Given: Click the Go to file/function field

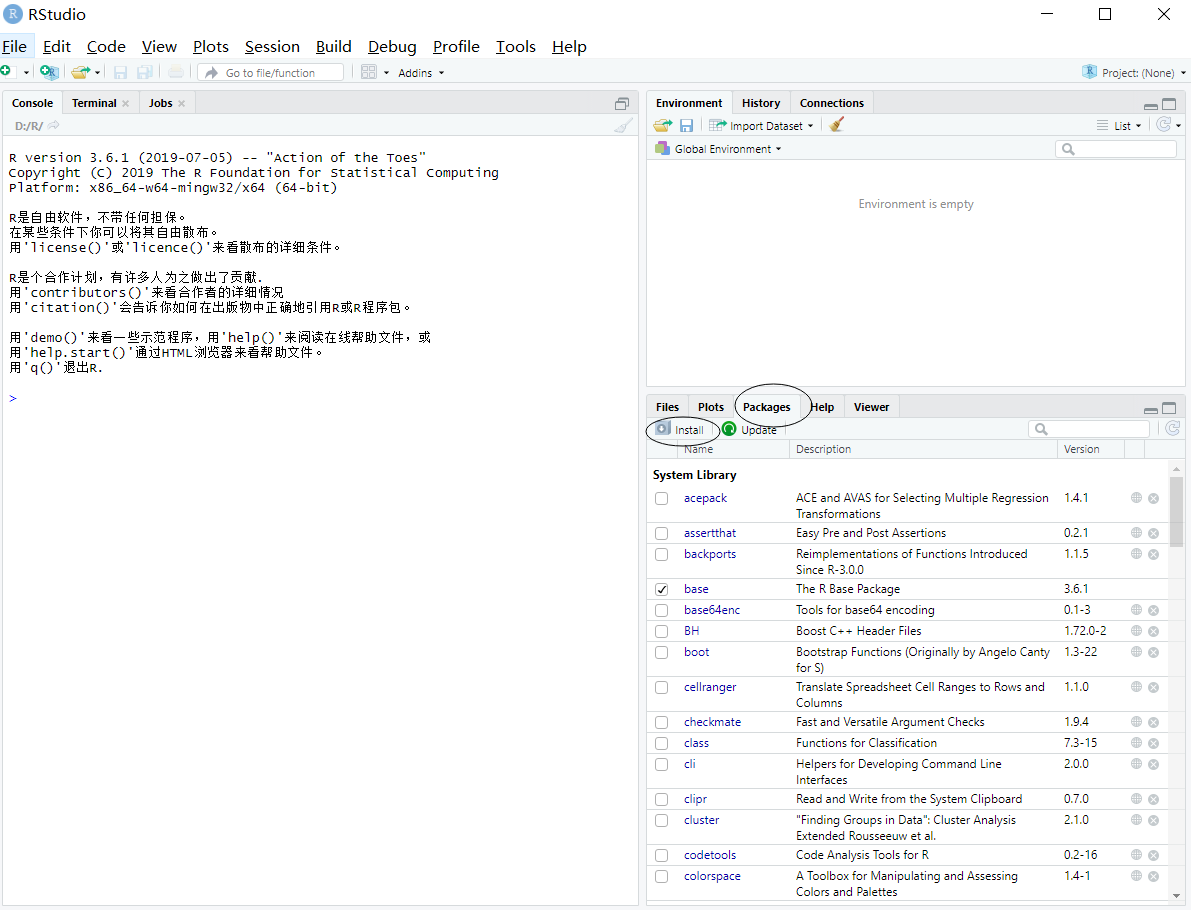Looking at the screenshot, I should pos(271,72).
